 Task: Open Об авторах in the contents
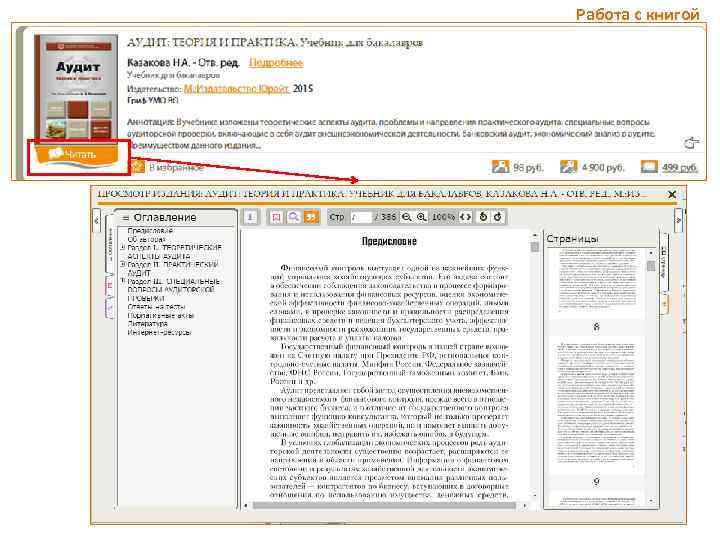146,240
